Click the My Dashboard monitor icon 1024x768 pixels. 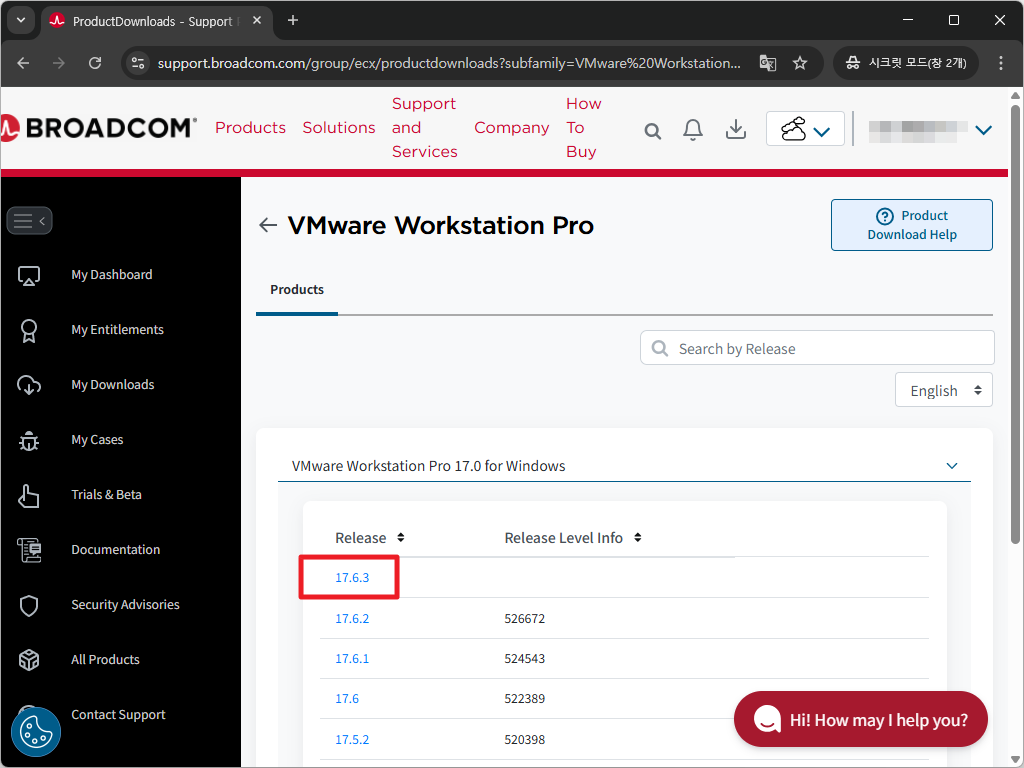coord(29,276)
